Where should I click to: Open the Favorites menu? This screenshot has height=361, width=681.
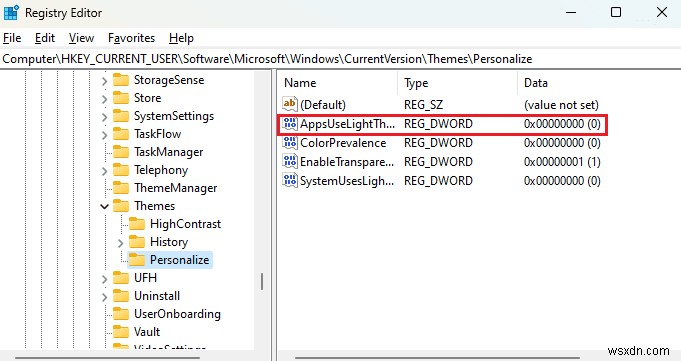click(x=131, y=38)
